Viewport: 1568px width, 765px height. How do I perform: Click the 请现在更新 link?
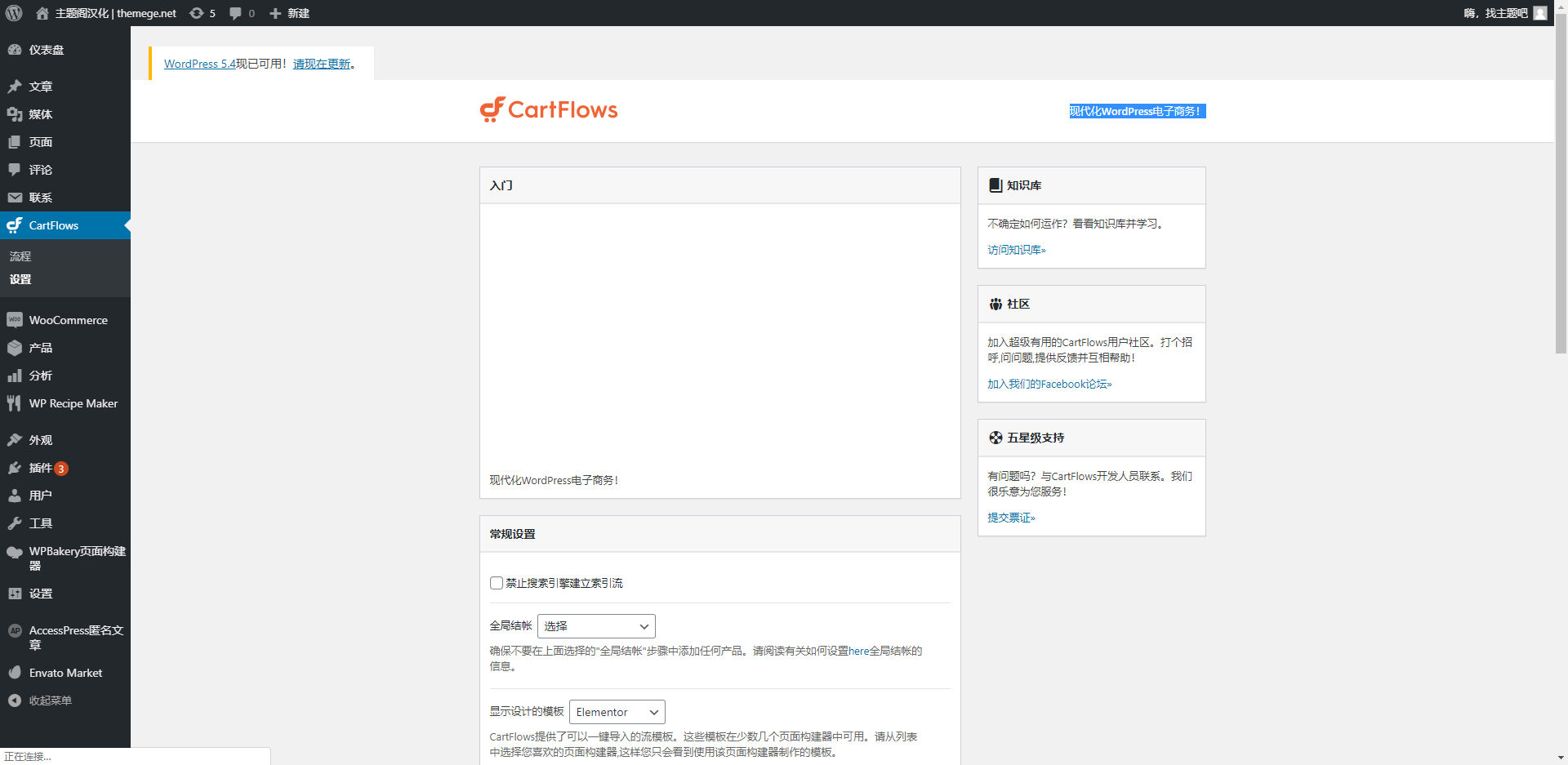click(x=322, y=64)
